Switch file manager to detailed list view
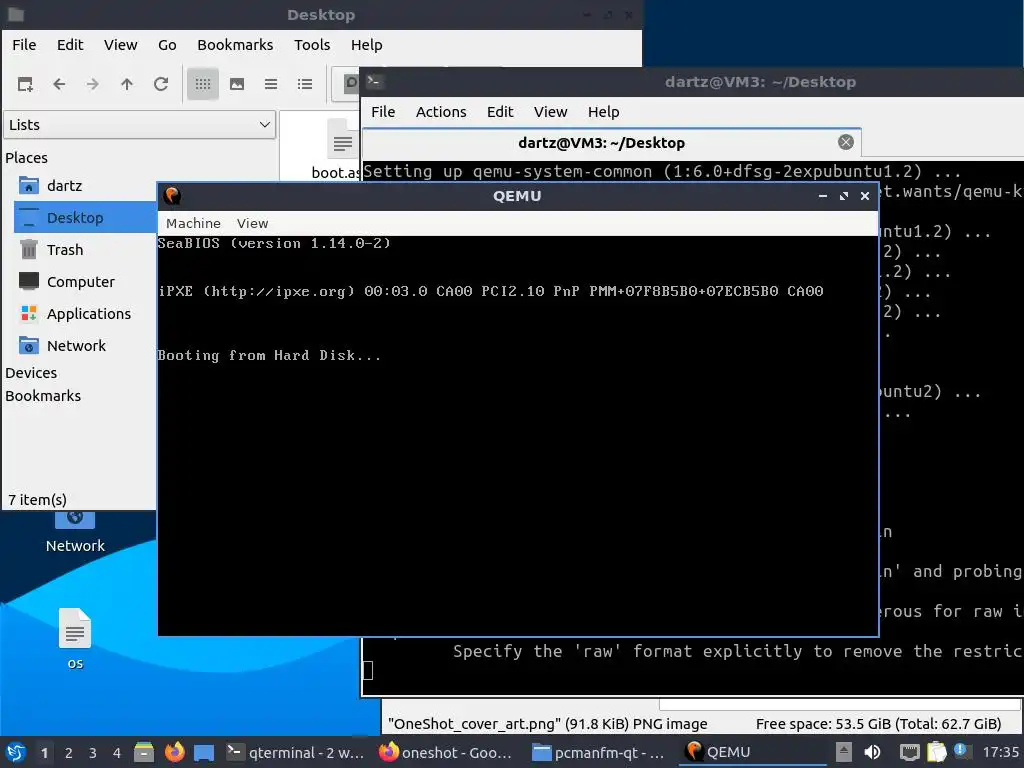The image size is (1024, 768). pyautogui.click(x=305, y=84)
